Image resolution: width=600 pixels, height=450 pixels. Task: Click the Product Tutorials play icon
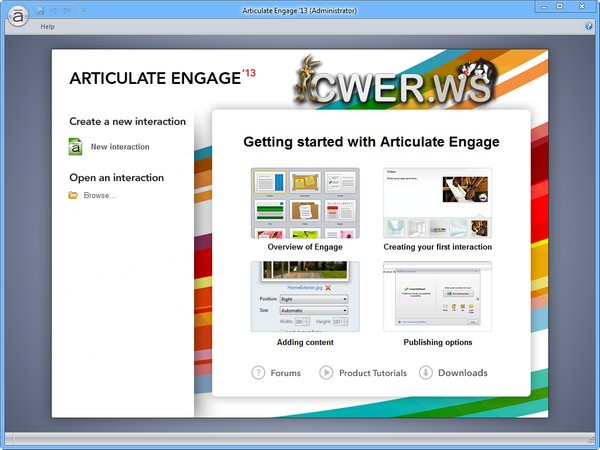(326, 372)
